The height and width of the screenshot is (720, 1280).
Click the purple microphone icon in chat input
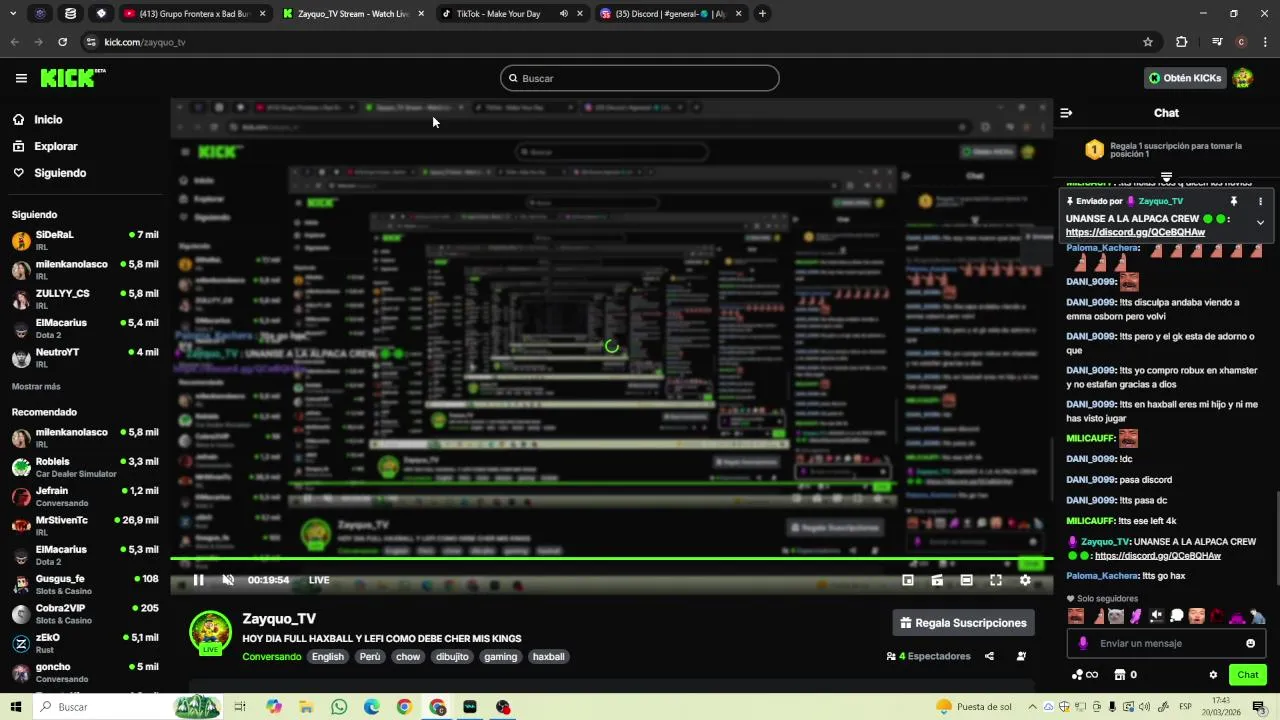point(1082,643)
